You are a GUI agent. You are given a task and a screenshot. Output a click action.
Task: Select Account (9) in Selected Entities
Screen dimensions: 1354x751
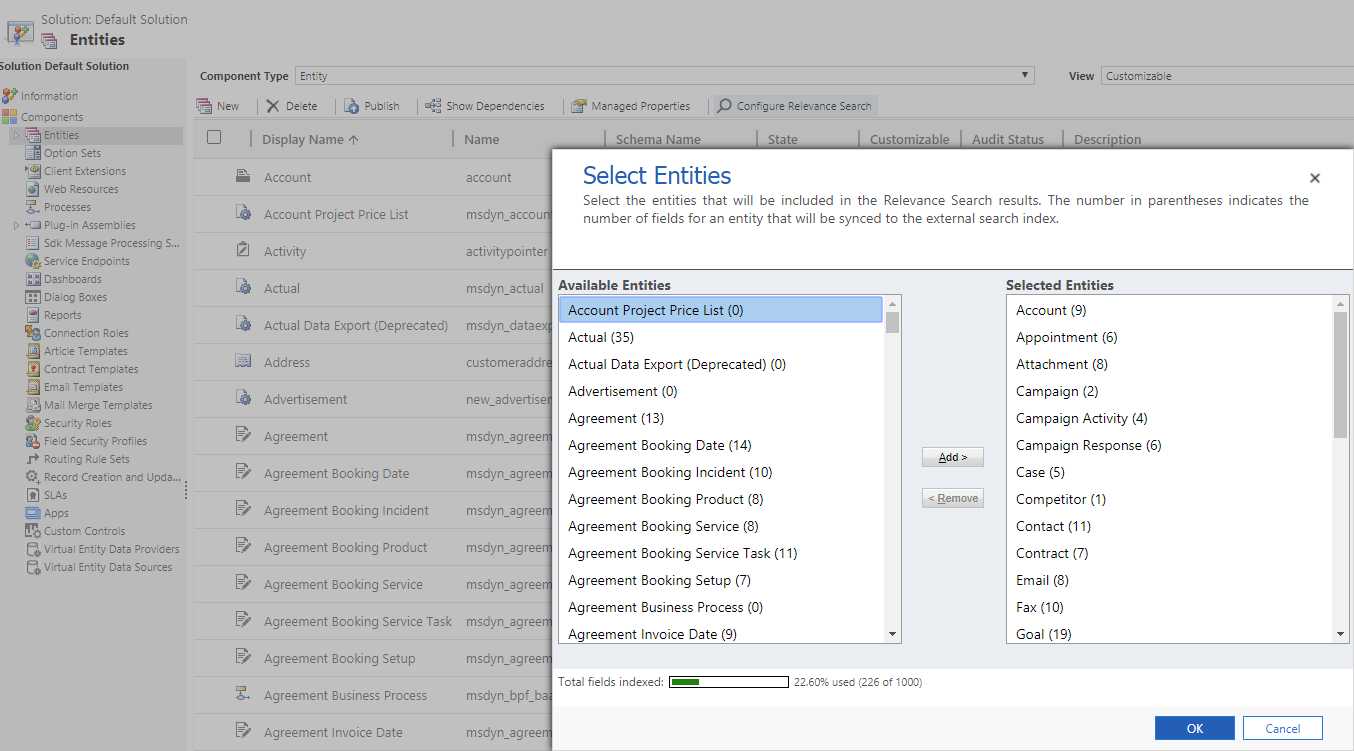click(x=1170, y=310)
